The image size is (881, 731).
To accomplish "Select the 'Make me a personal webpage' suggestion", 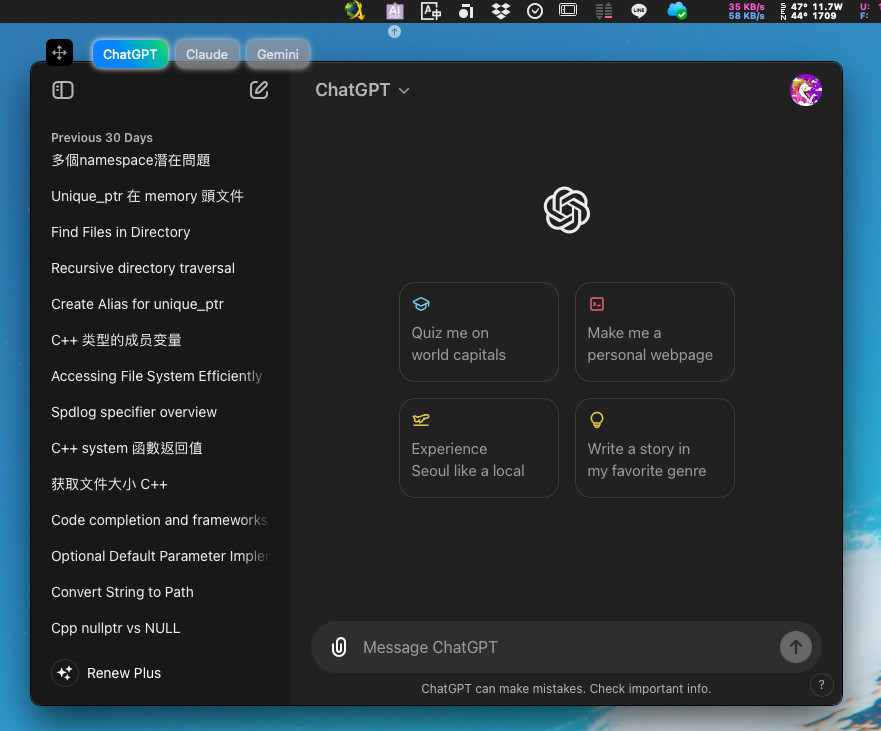I will tap(655, 332).
